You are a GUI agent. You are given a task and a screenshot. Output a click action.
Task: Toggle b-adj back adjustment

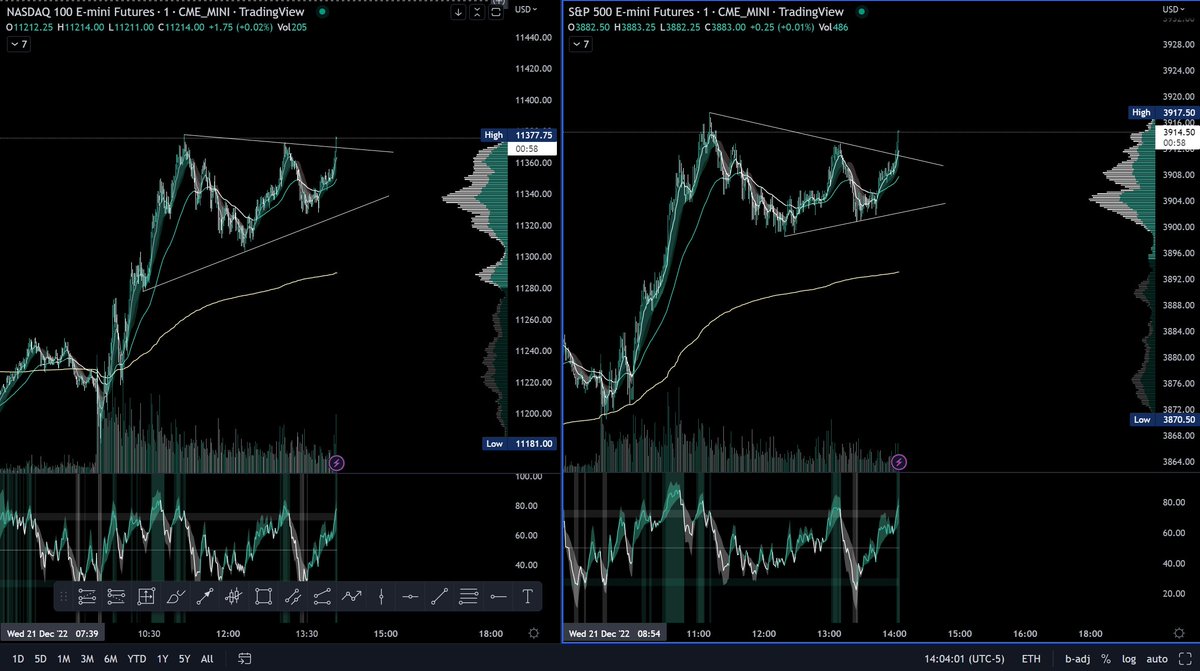click(1079, 659)
